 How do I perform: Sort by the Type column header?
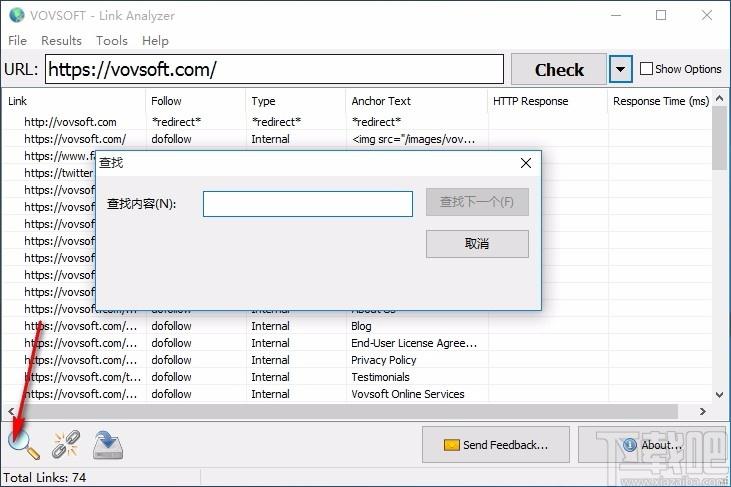pyautogui.click(x=296, y=101)
